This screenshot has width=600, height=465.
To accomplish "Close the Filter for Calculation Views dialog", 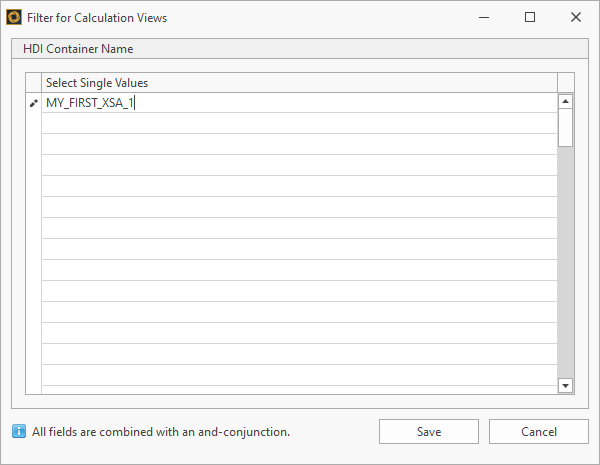I will (x=575, y=17).
